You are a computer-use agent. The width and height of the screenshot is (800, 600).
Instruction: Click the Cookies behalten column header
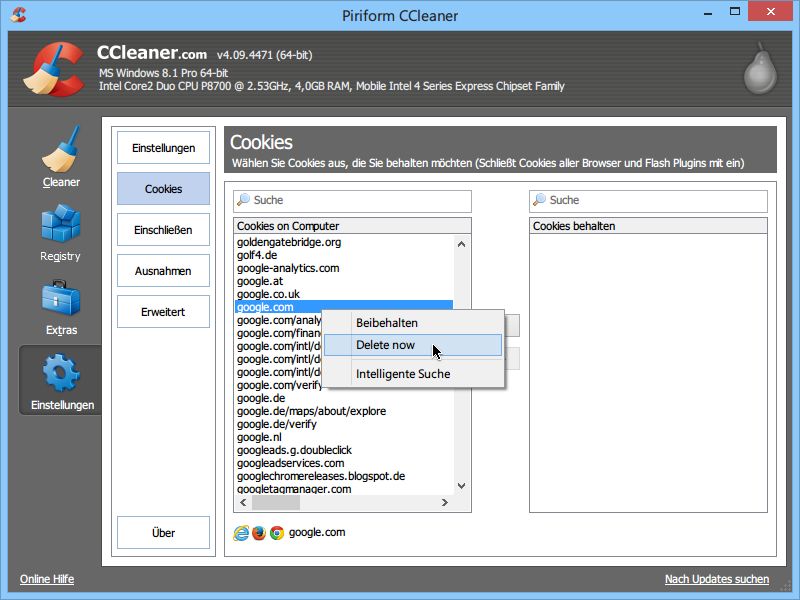tap(648, 226)
